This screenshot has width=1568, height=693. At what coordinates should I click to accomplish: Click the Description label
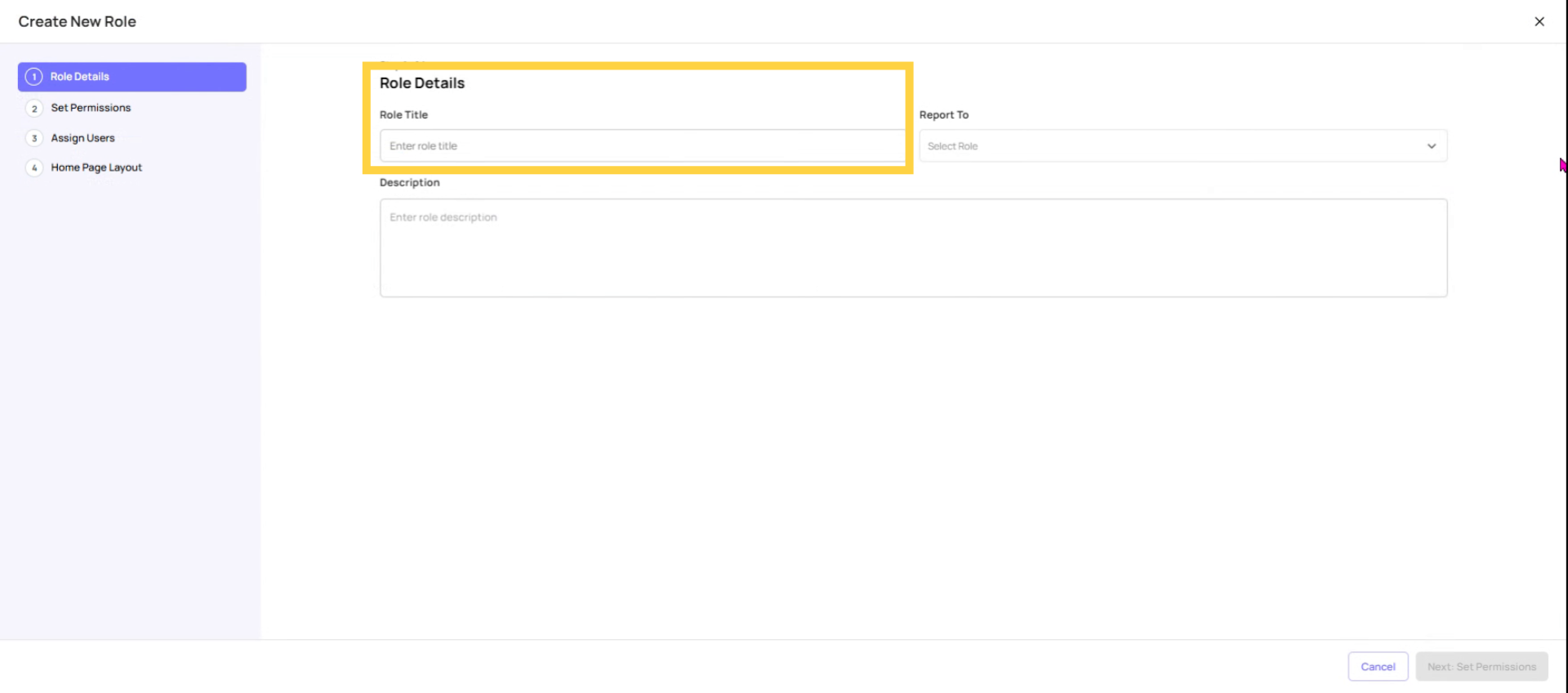[x=410, y=183]
